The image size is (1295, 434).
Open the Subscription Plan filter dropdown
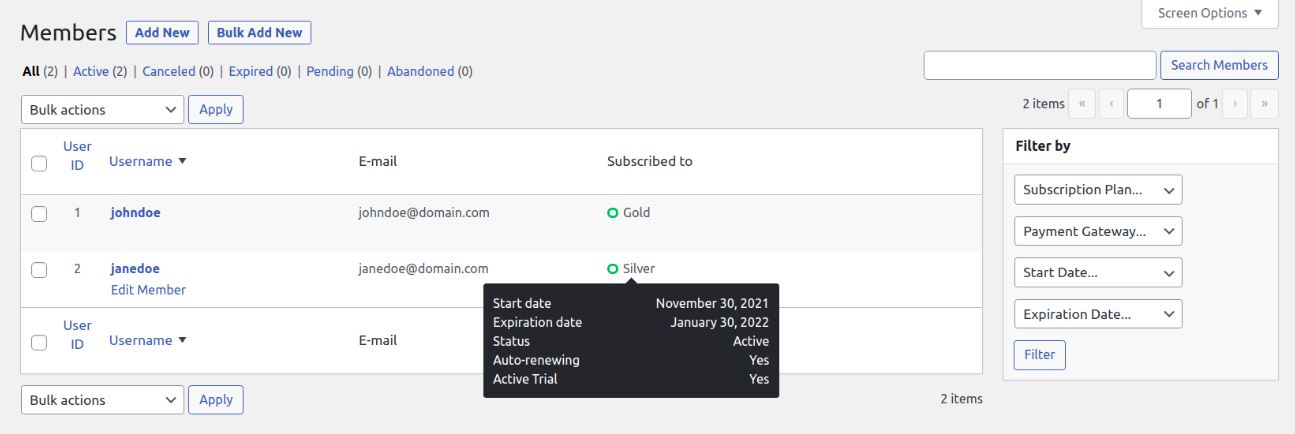pos(1098,190)
